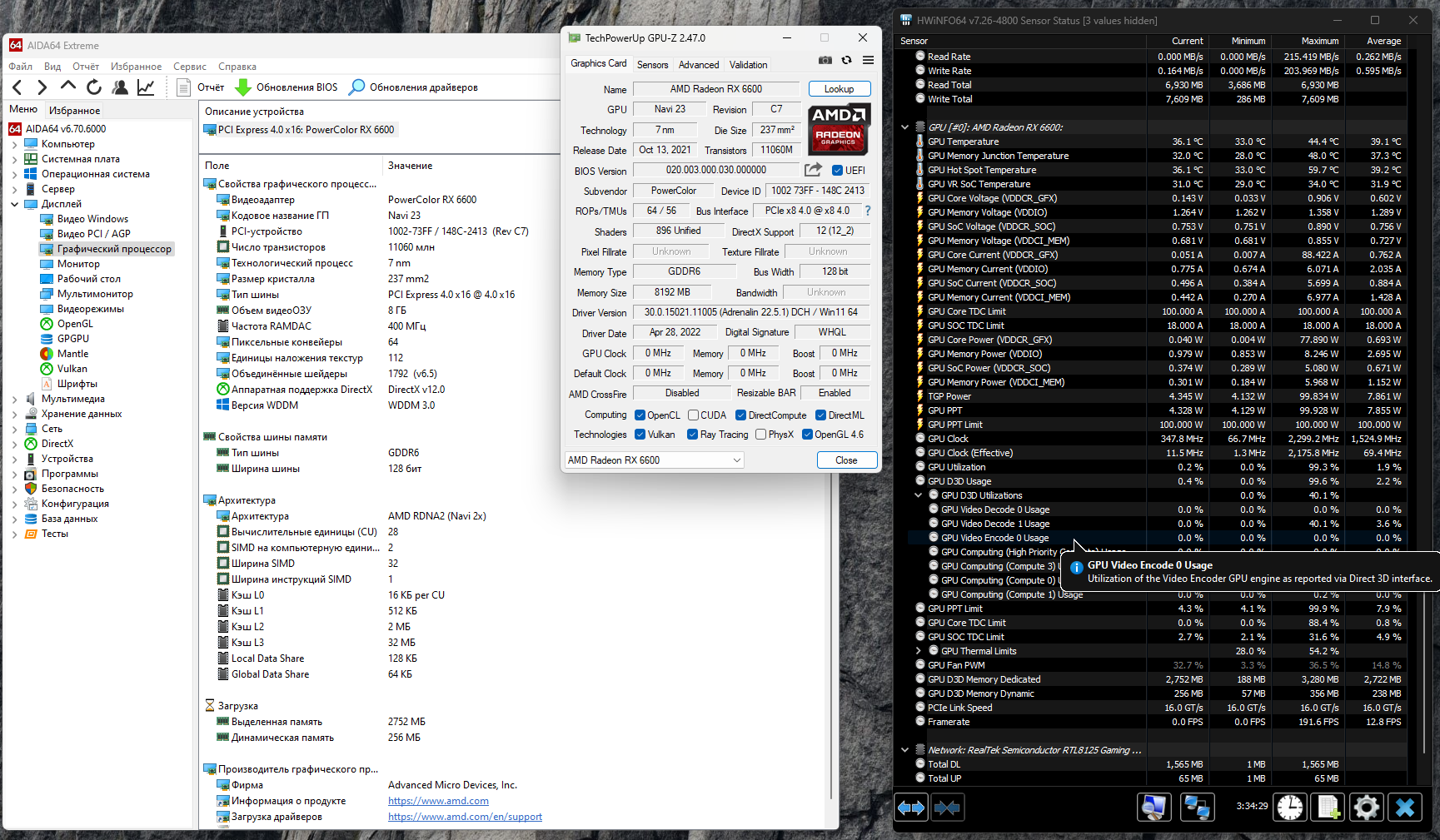Click the Driver Version field in GPU-Z
1440x840 pixels.
coord(751,313)
